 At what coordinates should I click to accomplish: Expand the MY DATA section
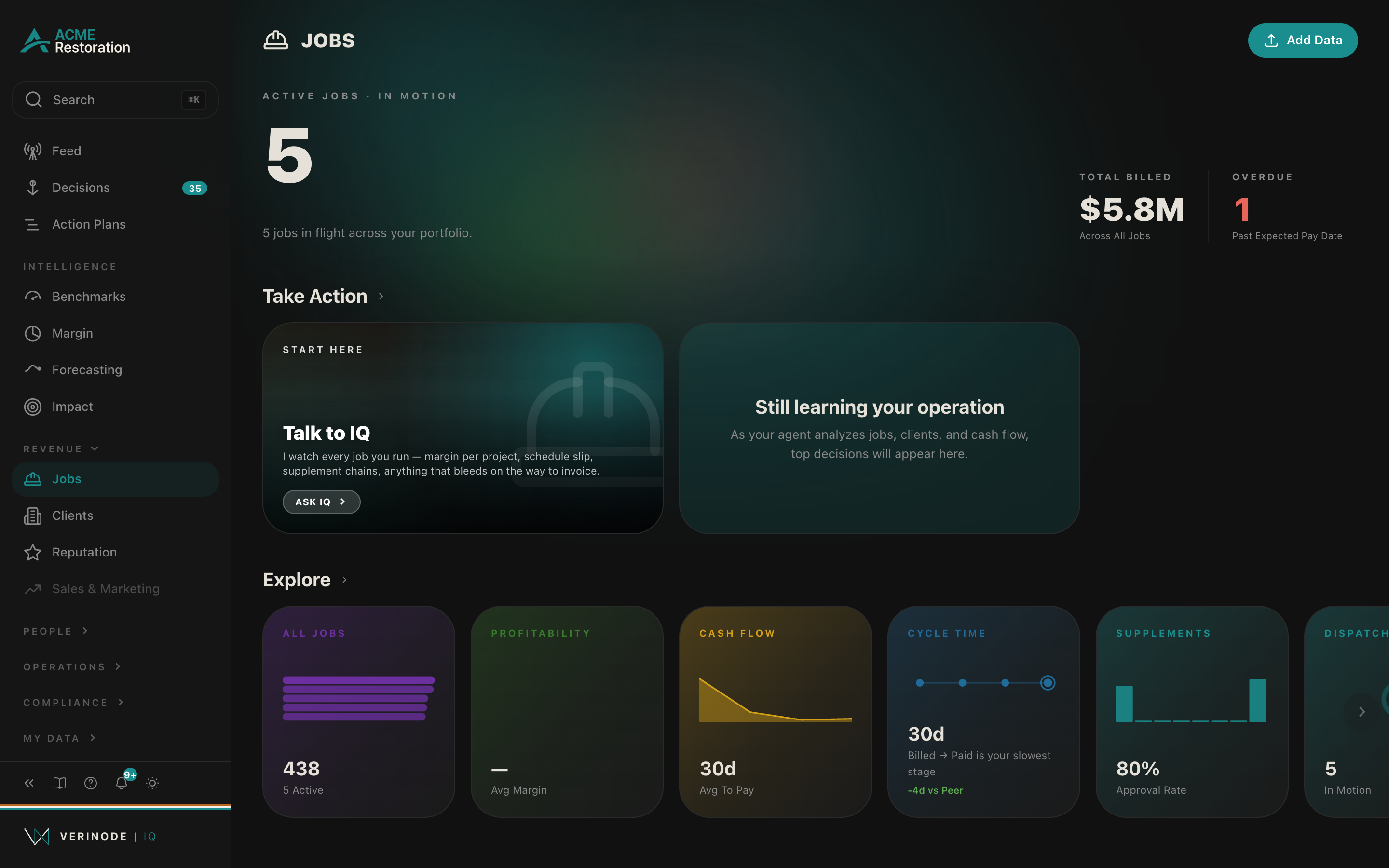tap(60, 738)
